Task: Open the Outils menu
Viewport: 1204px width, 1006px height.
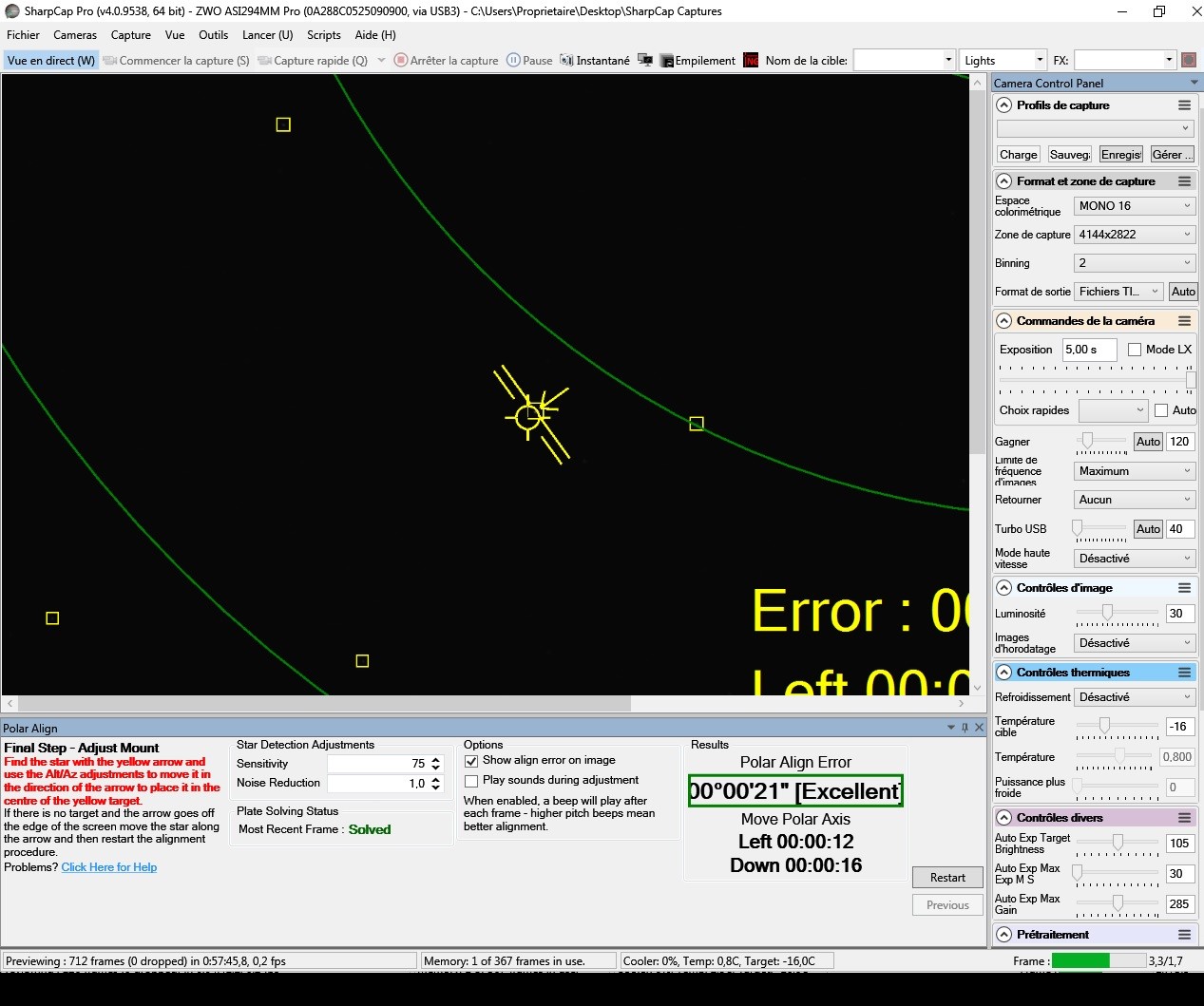Action: pos(213,35)
